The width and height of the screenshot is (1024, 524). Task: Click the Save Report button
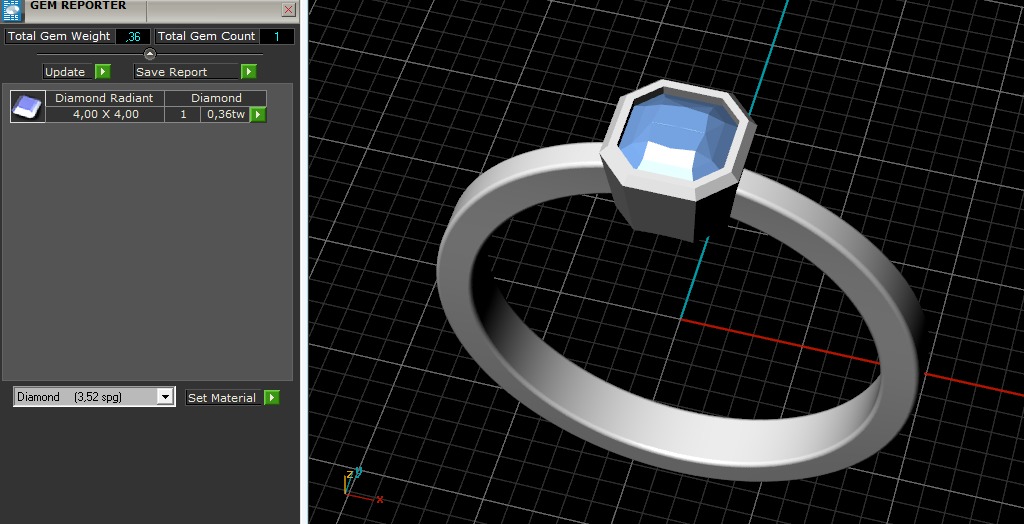point(186,72)
